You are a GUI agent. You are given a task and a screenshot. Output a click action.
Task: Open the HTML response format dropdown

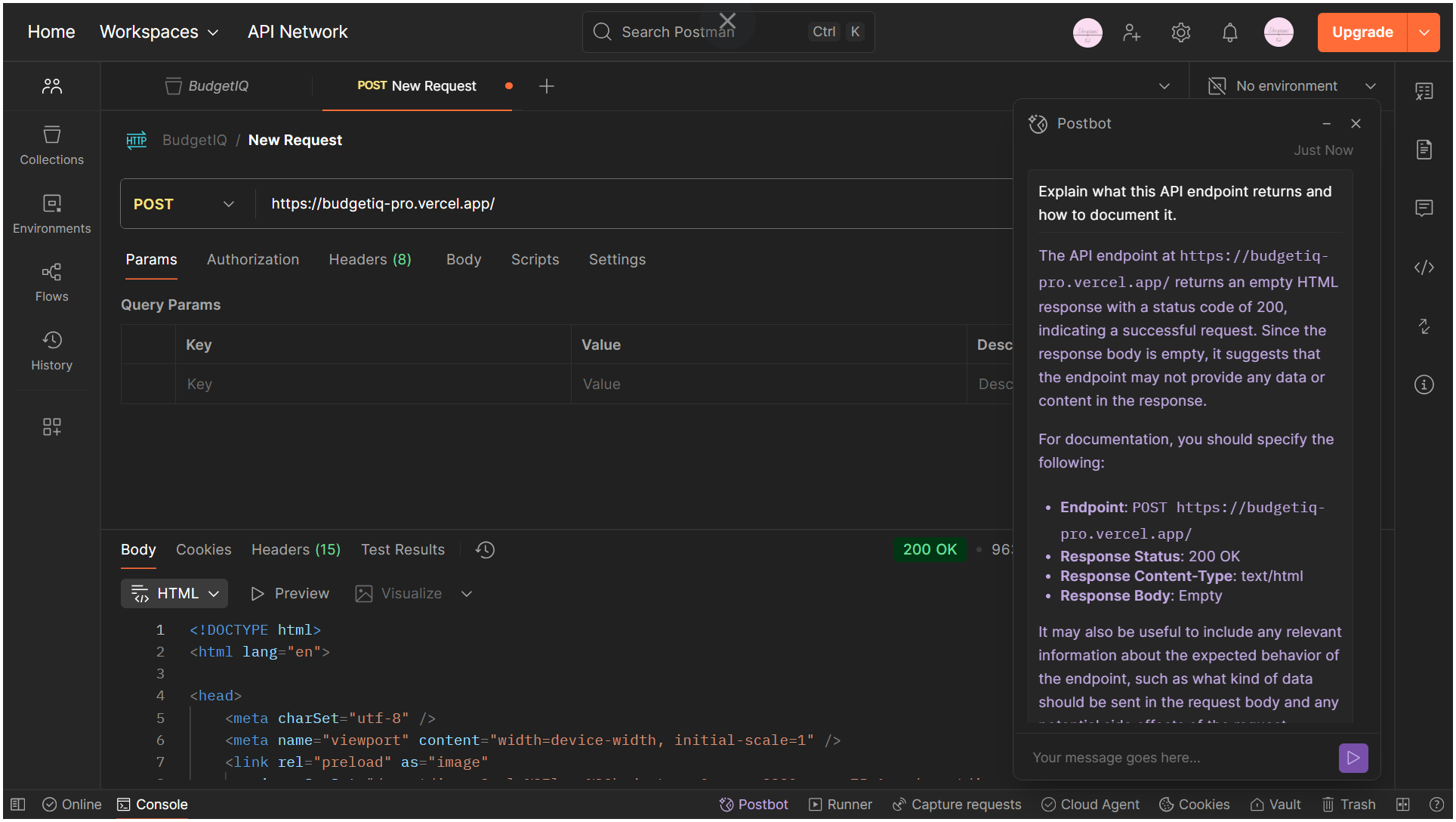[x=174, y=594]
